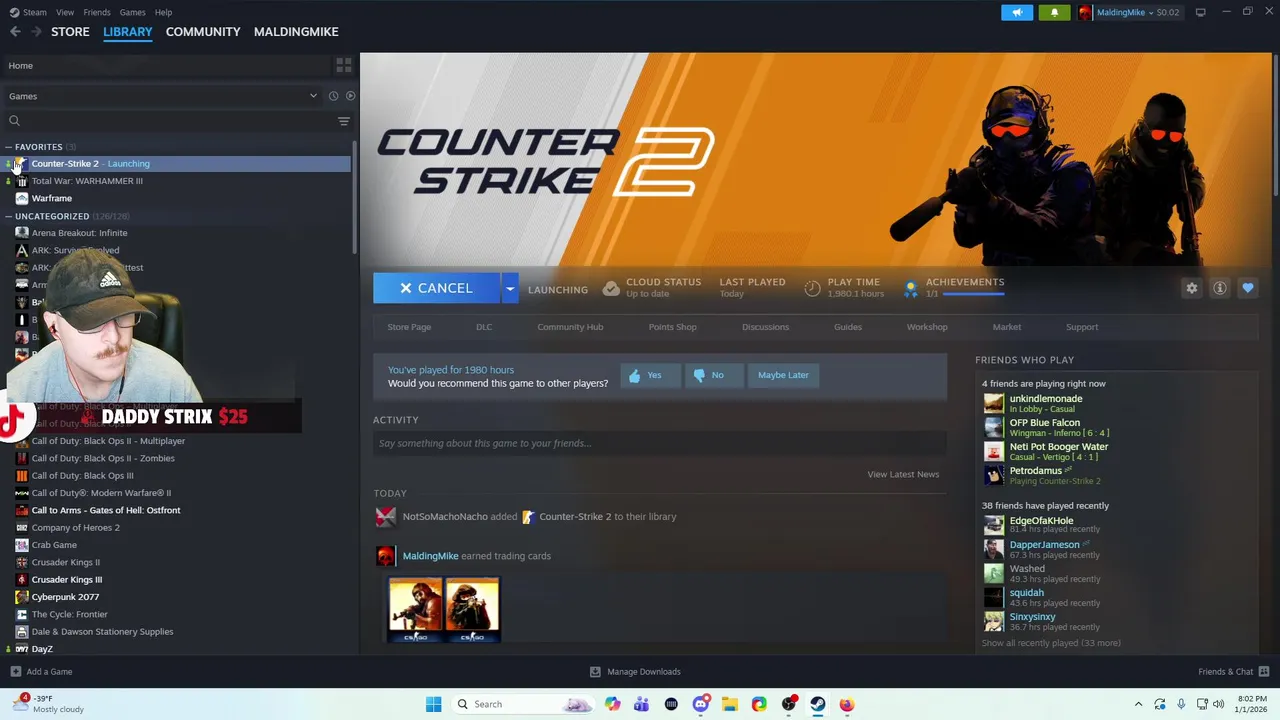This screenshot has width=1280, height=720.
Task: Switch to the Community section
Action: (203, 32)
